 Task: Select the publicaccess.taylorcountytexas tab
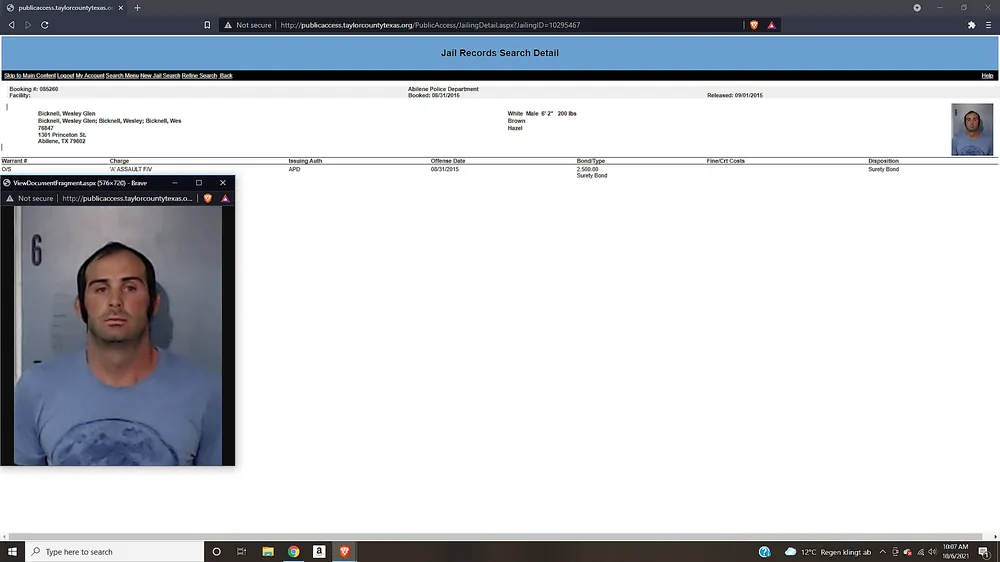pyautogui.click(x=65, y=8)
